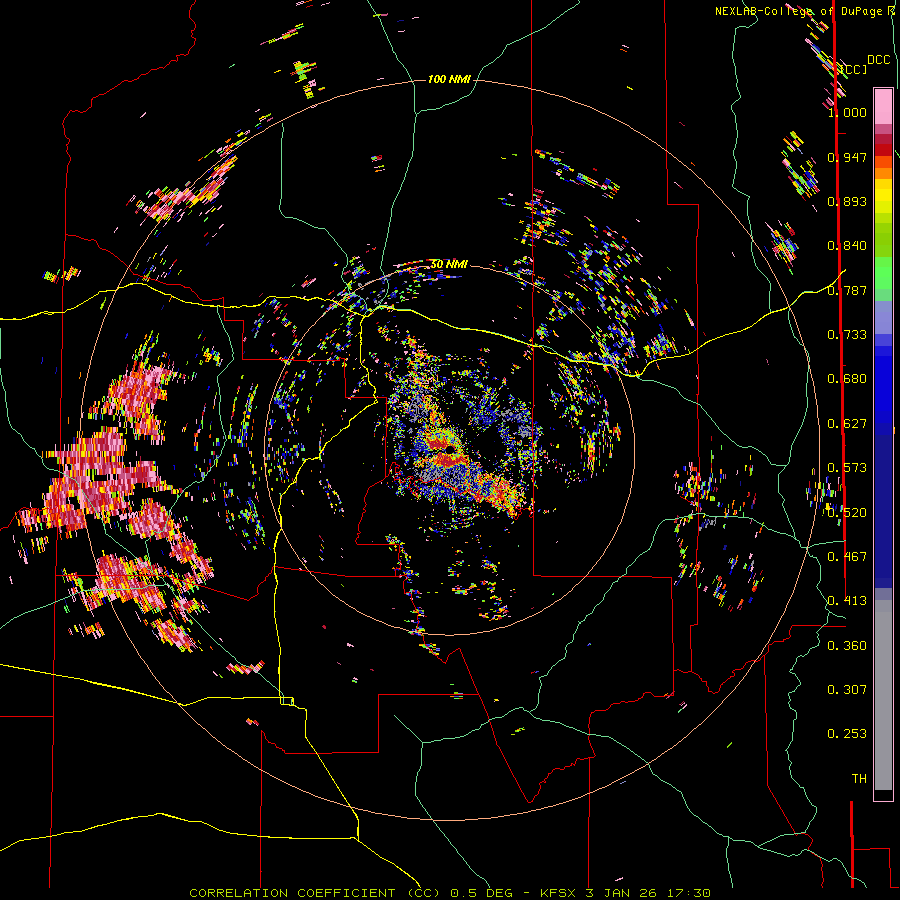Click the 0.840 legend value
Image resolution: width=900 pixels, height=900 pixels.
[847, 246]
